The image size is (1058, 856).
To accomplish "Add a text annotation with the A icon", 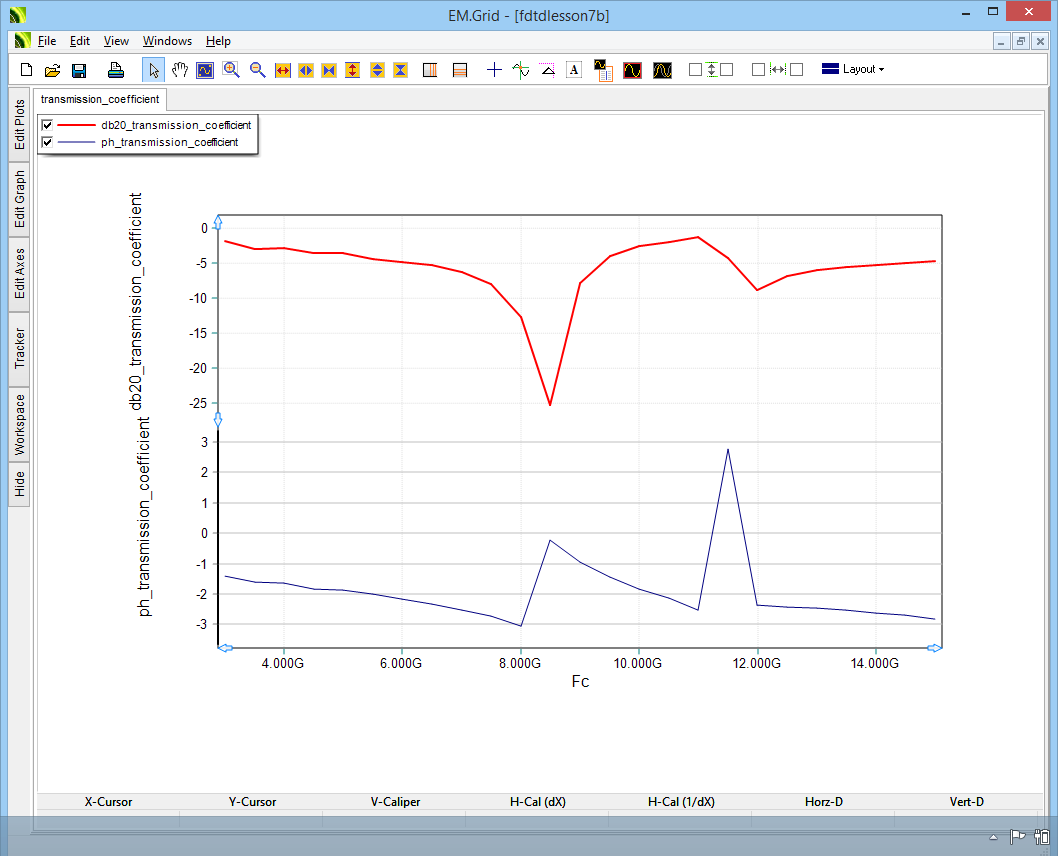I will pyautogui.click(x=574, y=70).
